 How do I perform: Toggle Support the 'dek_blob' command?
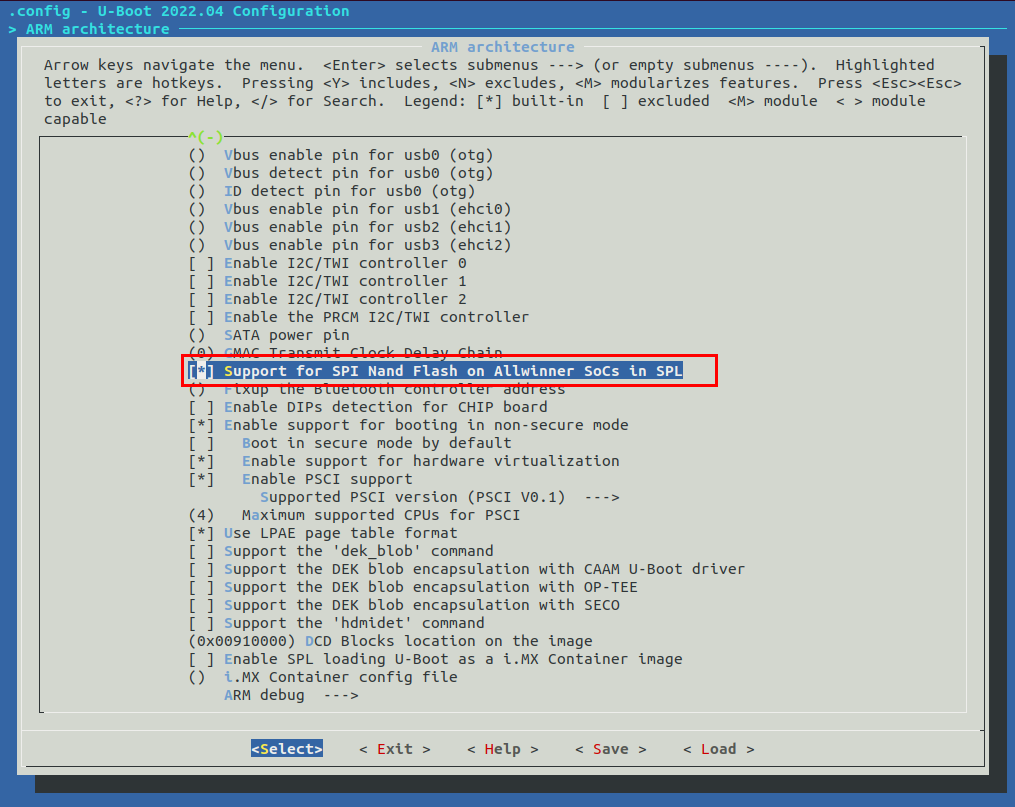341,551
